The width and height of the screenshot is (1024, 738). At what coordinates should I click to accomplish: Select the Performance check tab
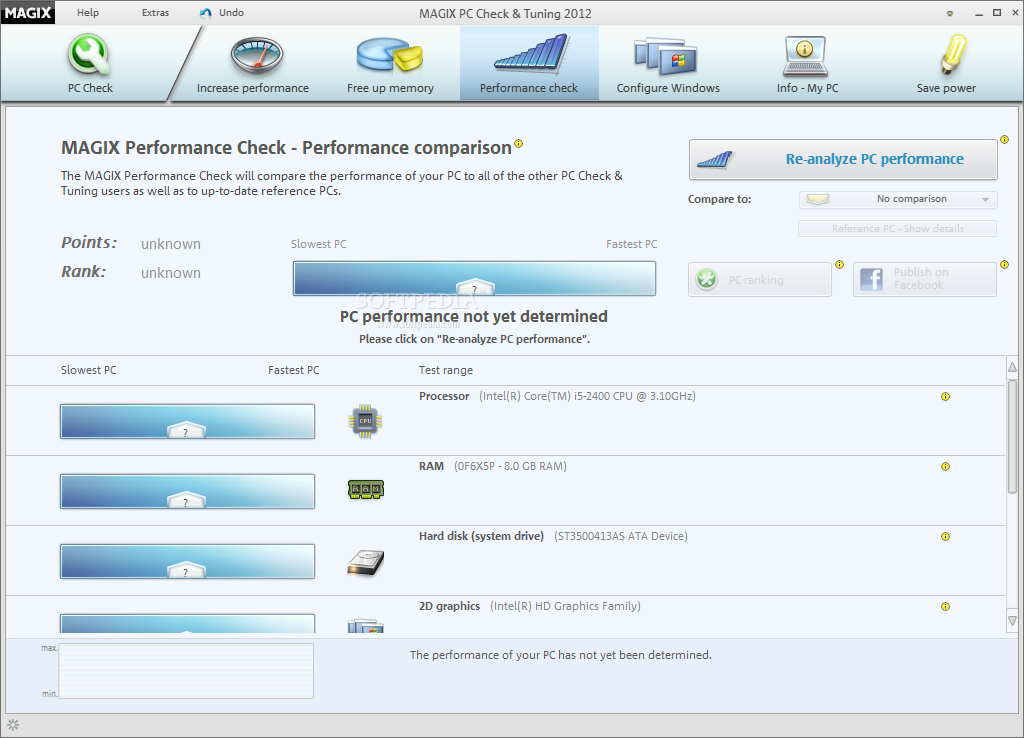529,63
